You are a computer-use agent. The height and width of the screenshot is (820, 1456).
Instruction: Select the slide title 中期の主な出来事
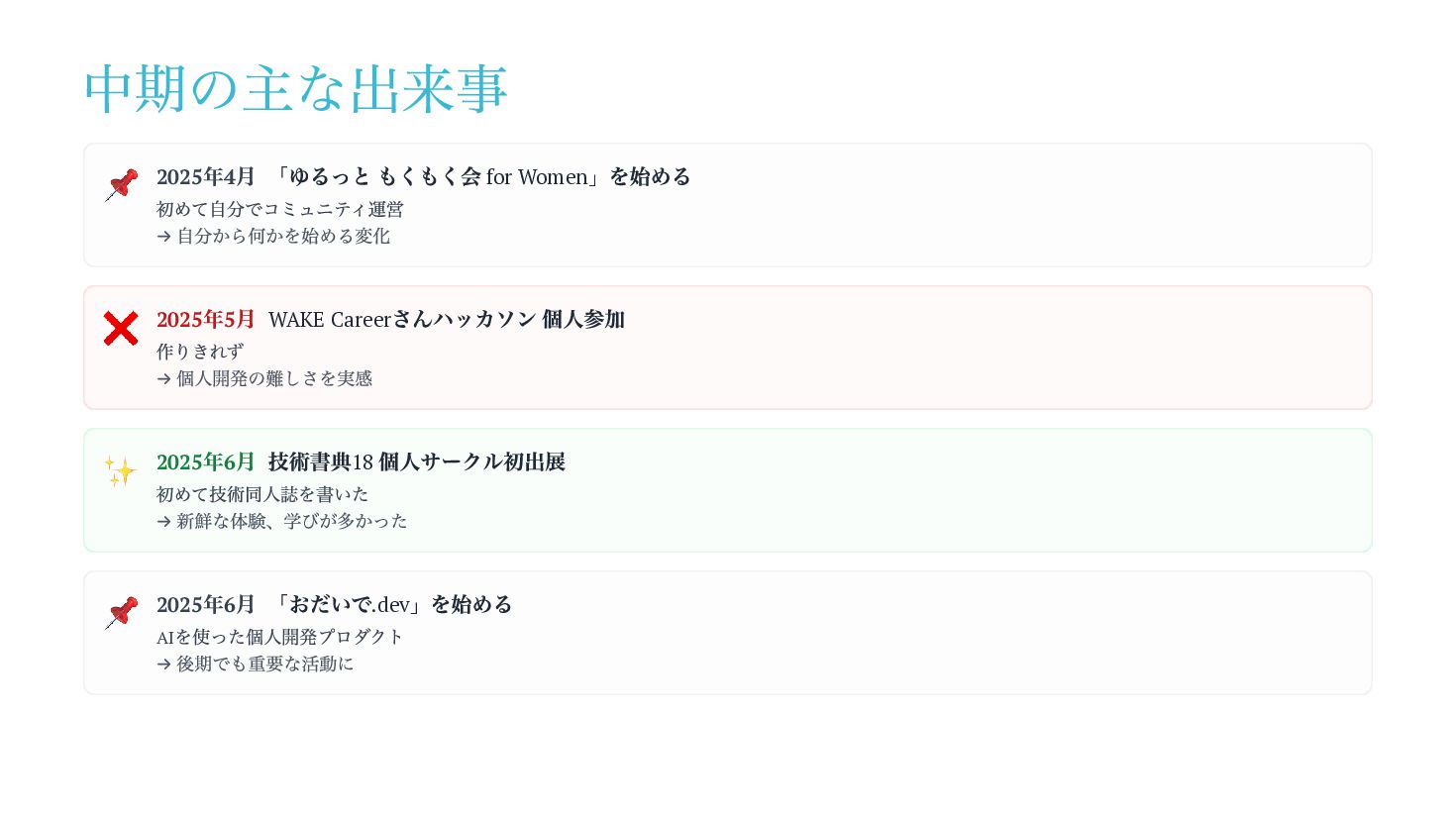(296, 88)
